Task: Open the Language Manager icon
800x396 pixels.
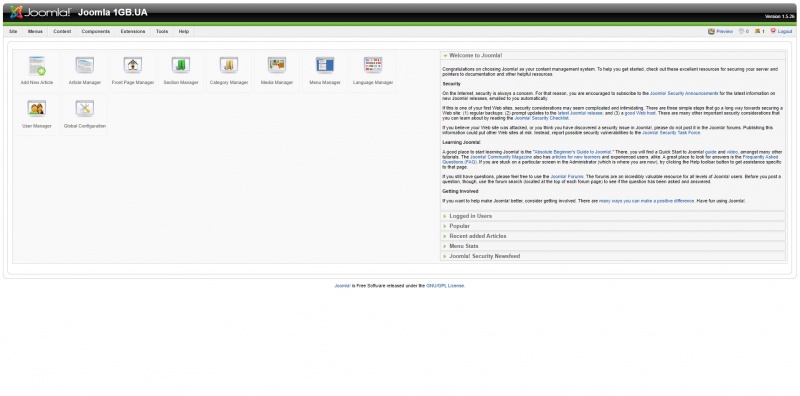Action: [x=373, y=71]
